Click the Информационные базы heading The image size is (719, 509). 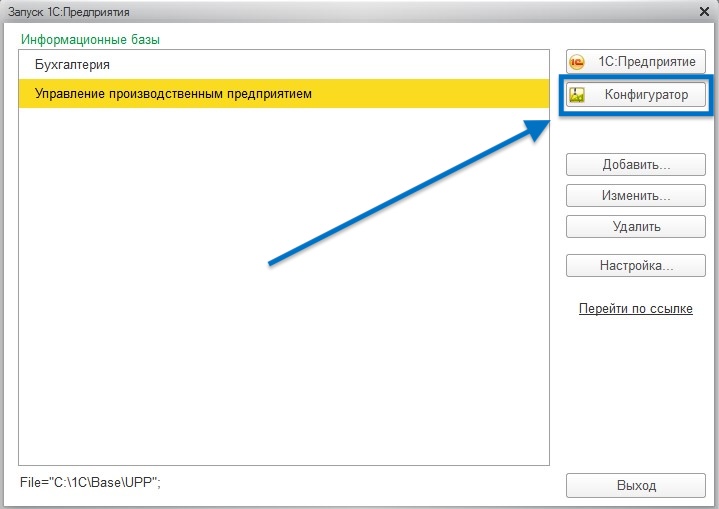(90, 39)
